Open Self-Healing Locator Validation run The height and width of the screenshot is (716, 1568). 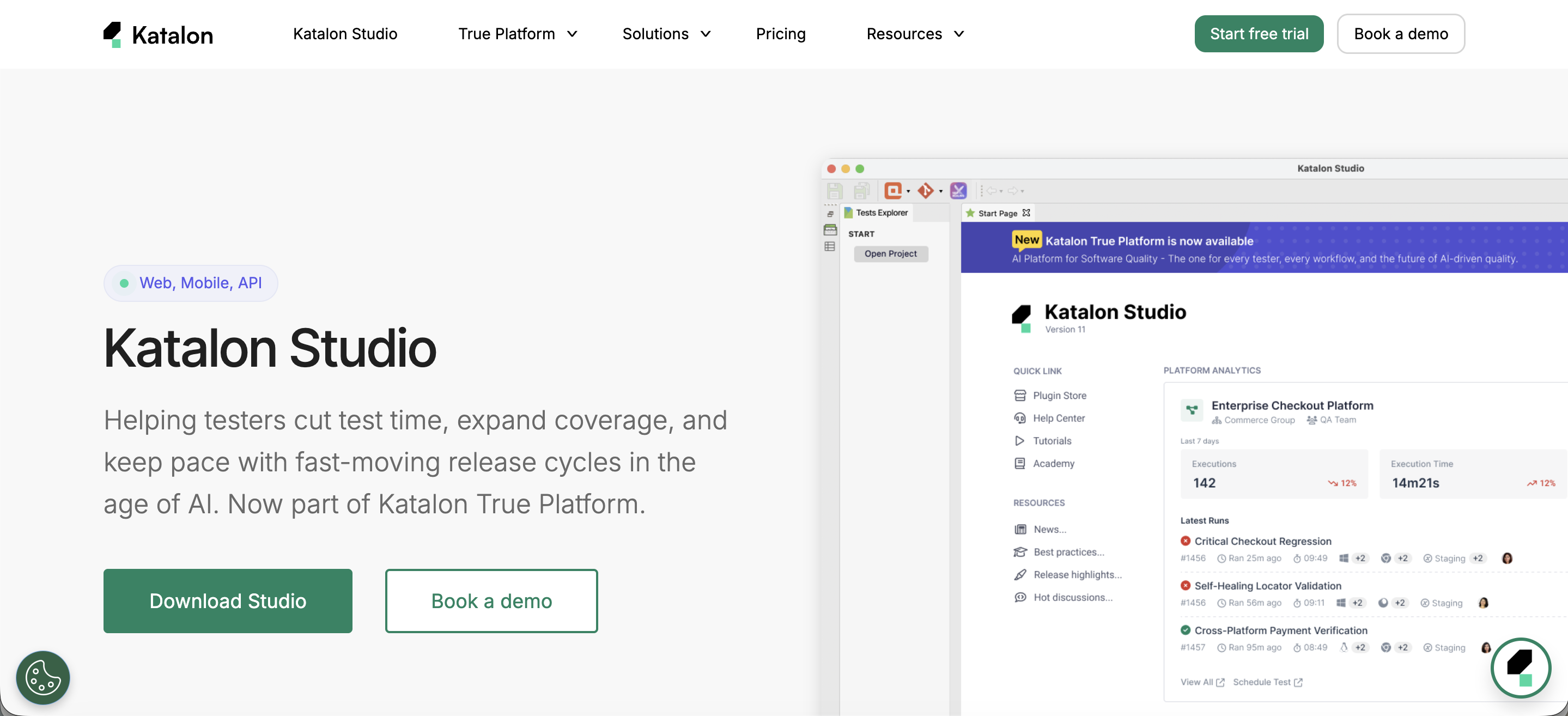tap(1267, 586)
